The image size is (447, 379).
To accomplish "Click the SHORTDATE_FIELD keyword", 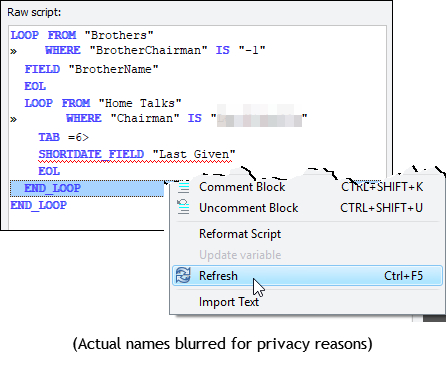I will 91,154.
